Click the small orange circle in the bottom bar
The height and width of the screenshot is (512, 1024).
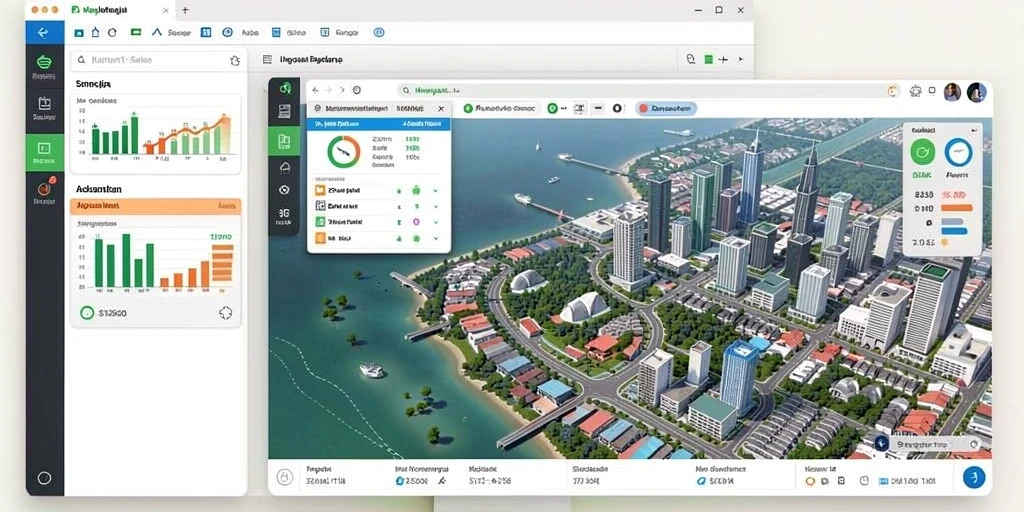[x=810, y=481]
